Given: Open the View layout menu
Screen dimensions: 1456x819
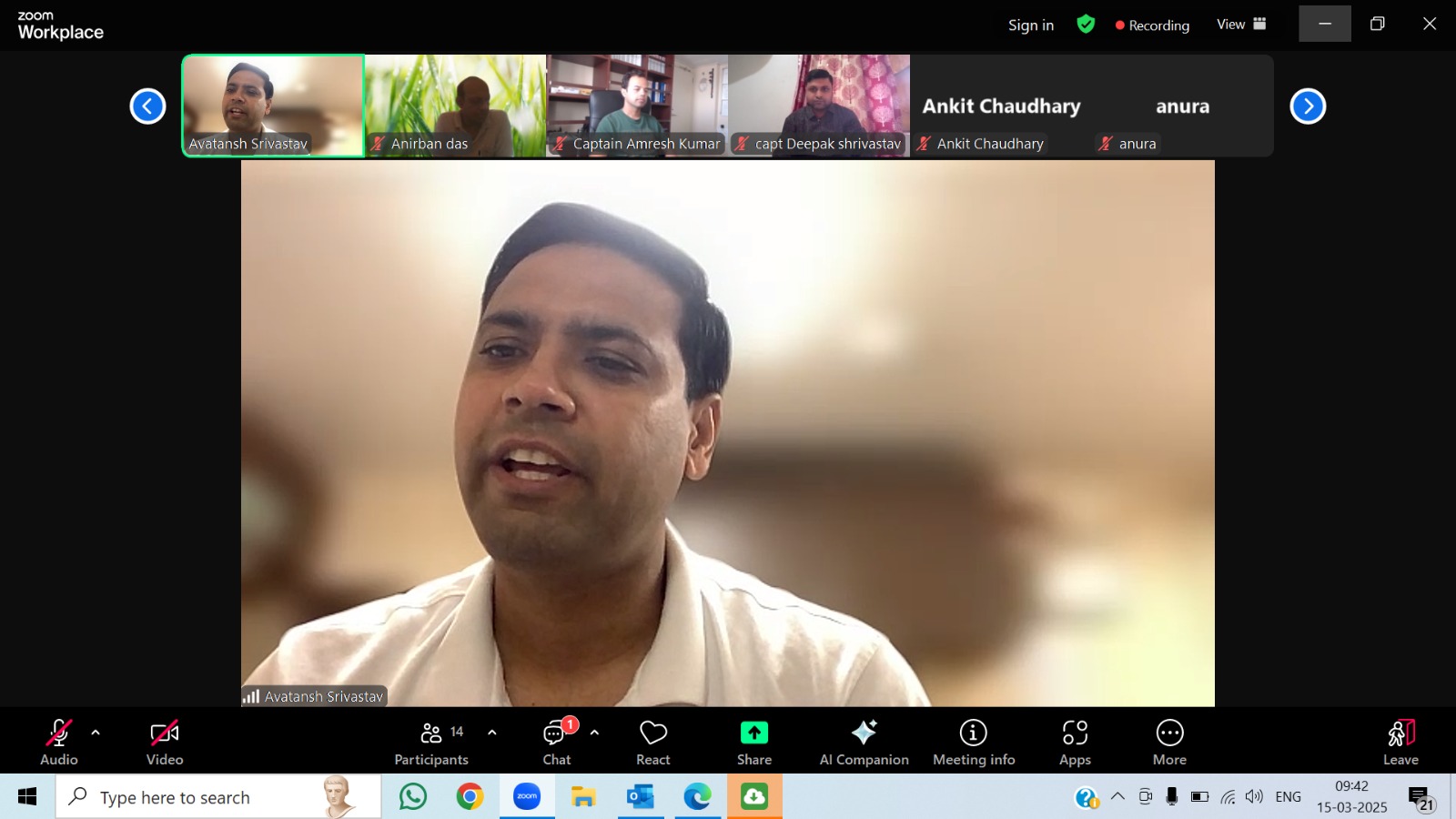Looking at the screenshot, I should click(1241, 25).
